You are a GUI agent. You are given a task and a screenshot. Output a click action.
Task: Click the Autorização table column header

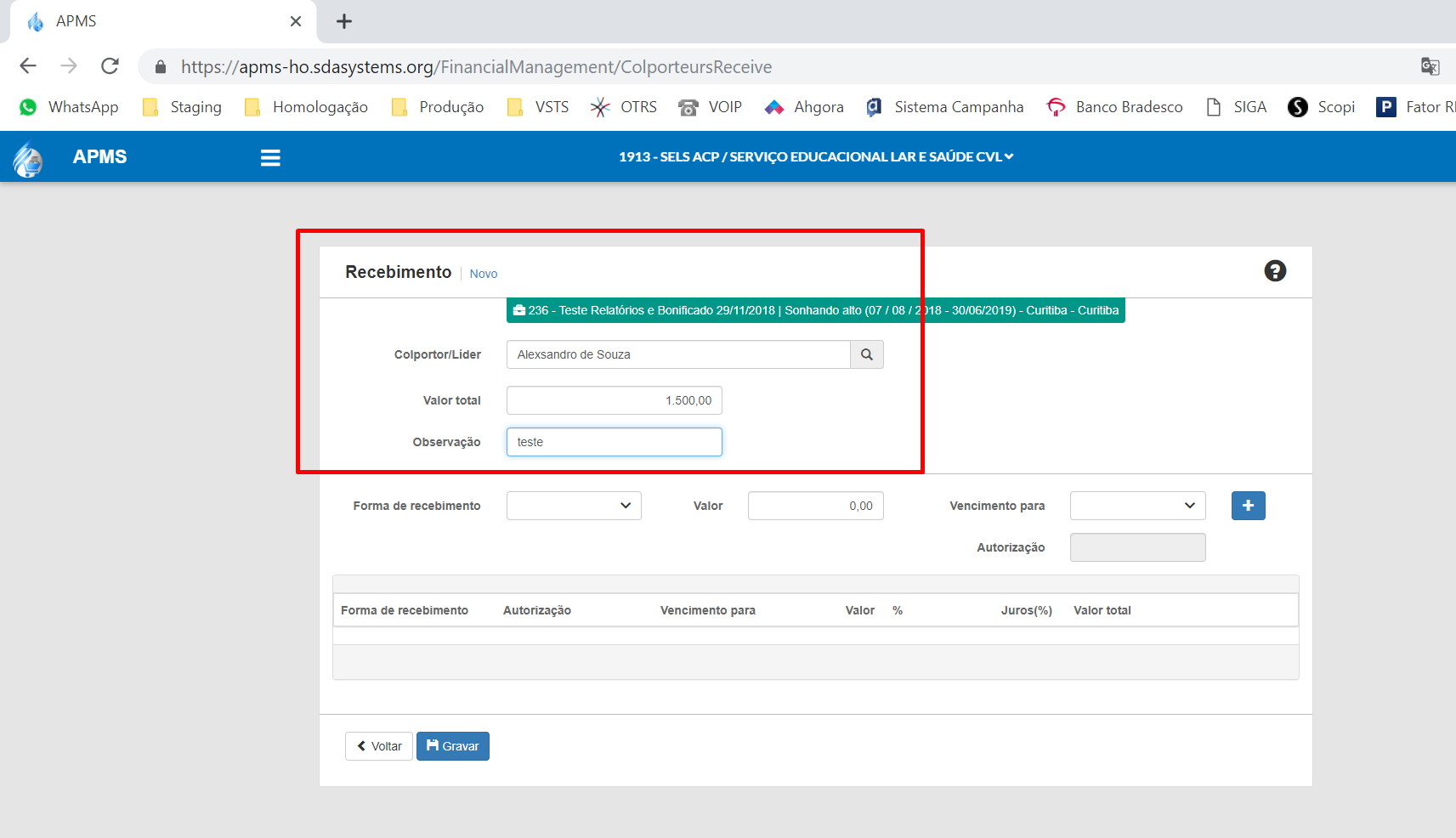point(537,610)
